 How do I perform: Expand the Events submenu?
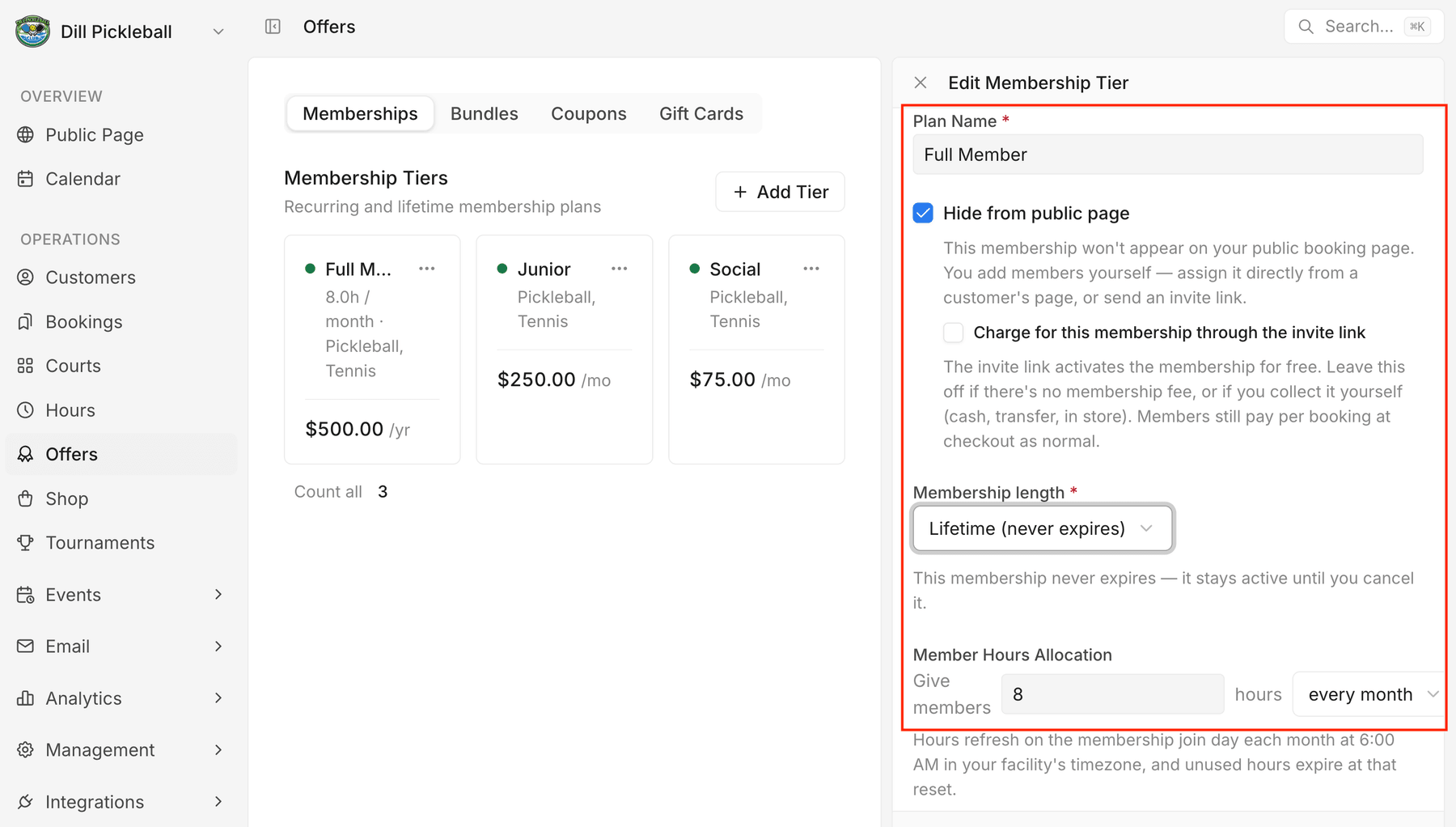(x=218, y=595)
